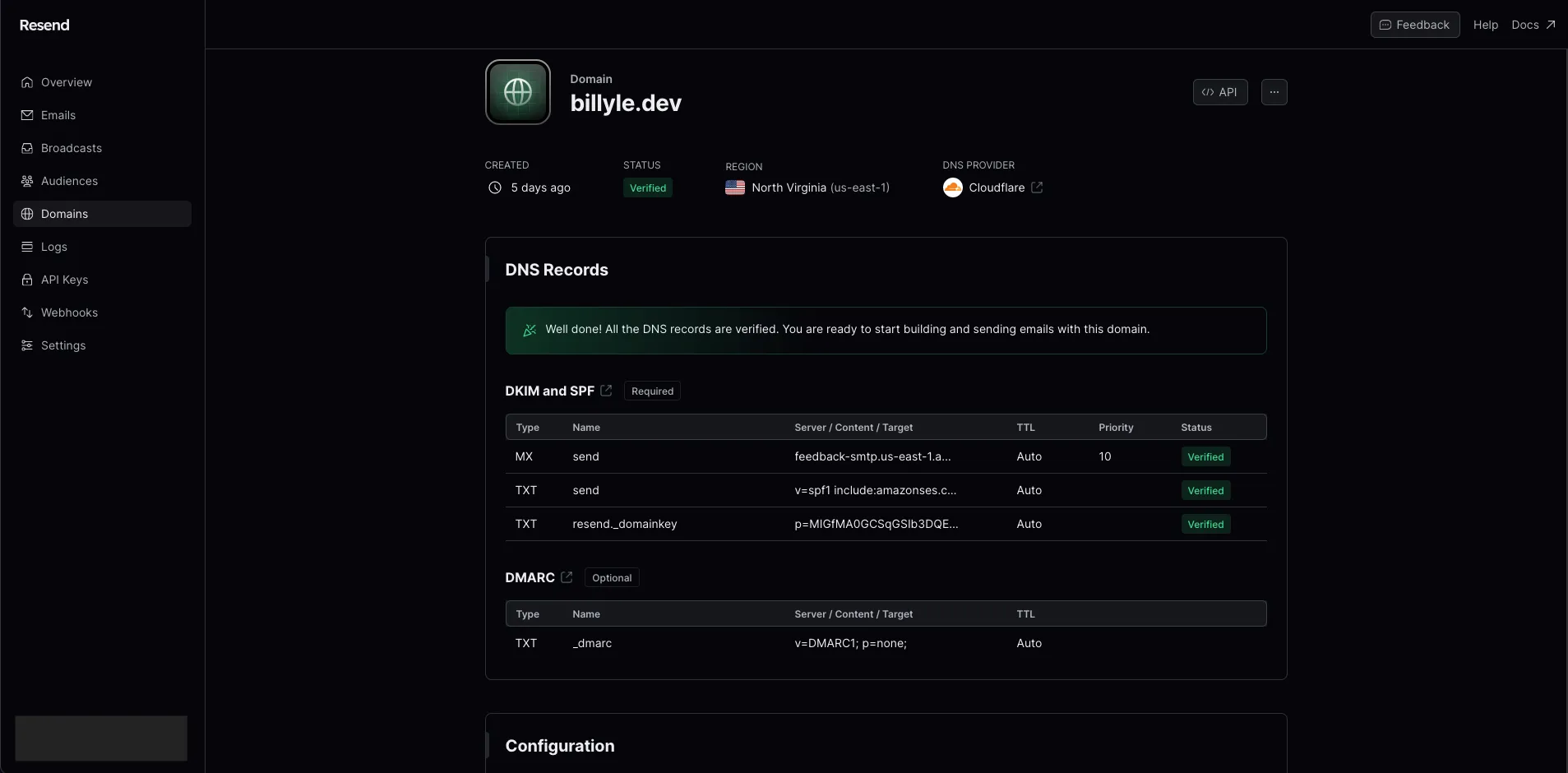1568x773 pixels.
Task: Click the Priority column header
Action: click(x=1116, y=428)
